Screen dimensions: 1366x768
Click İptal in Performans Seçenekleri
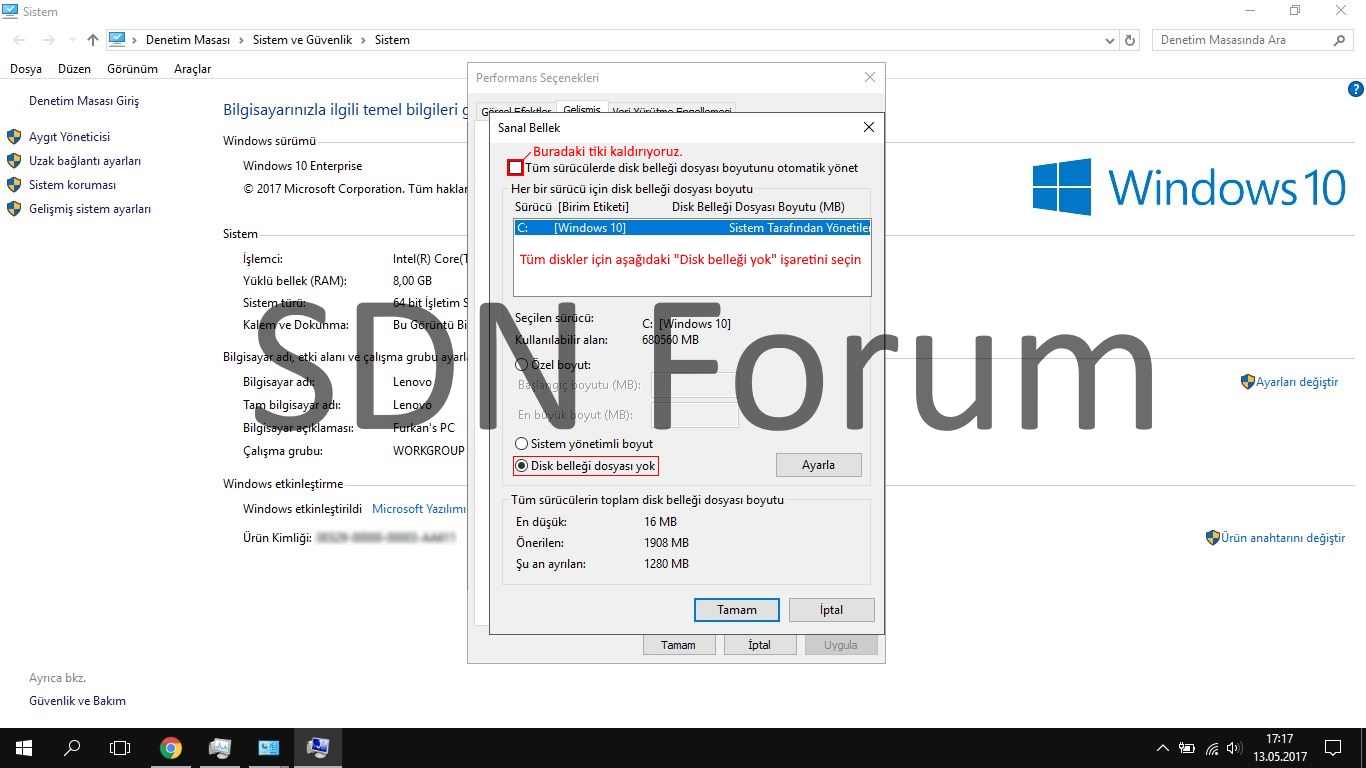(760, 645)
